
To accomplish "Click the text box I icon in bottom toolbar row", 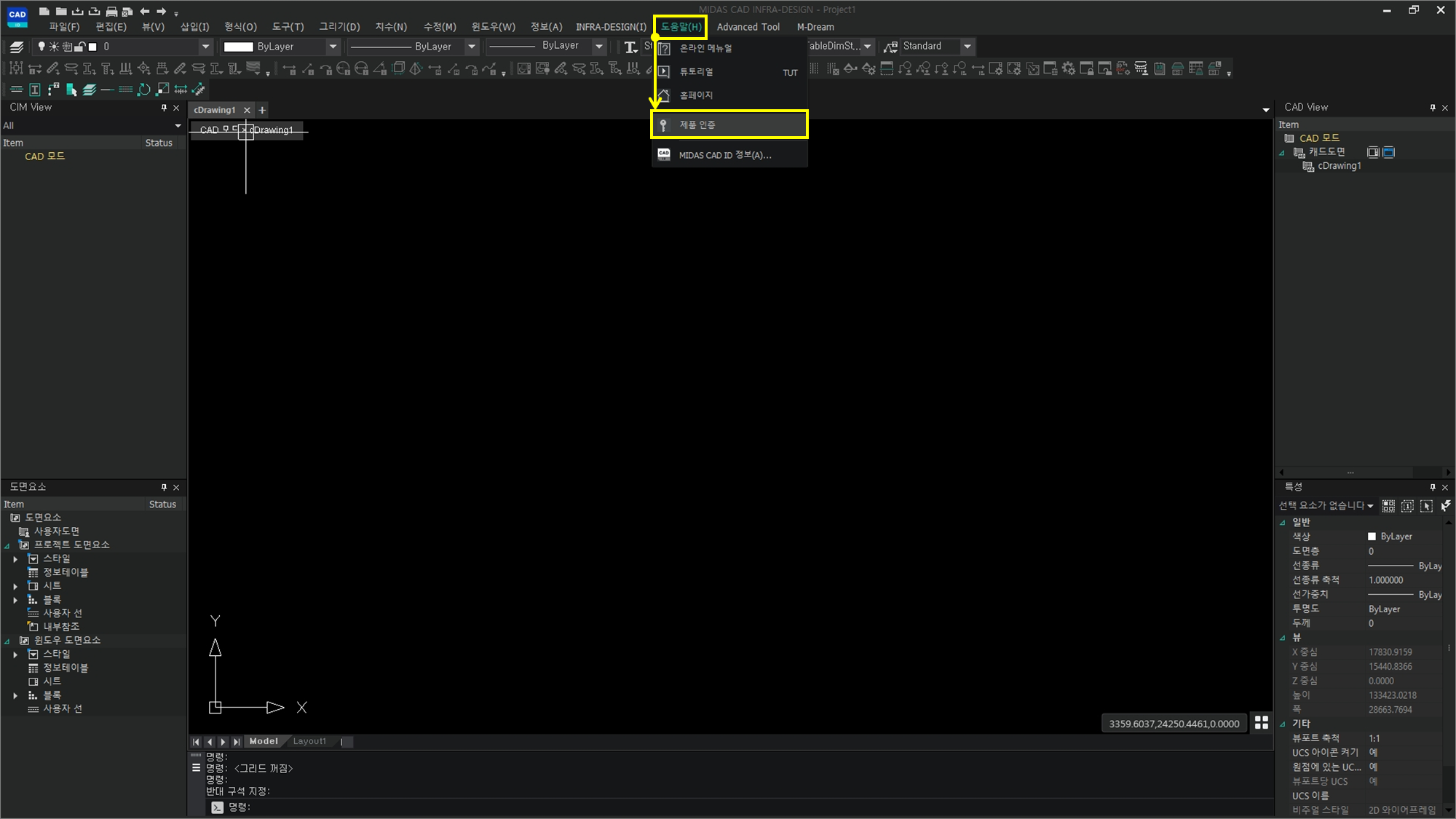I will (x=34, y=90).
